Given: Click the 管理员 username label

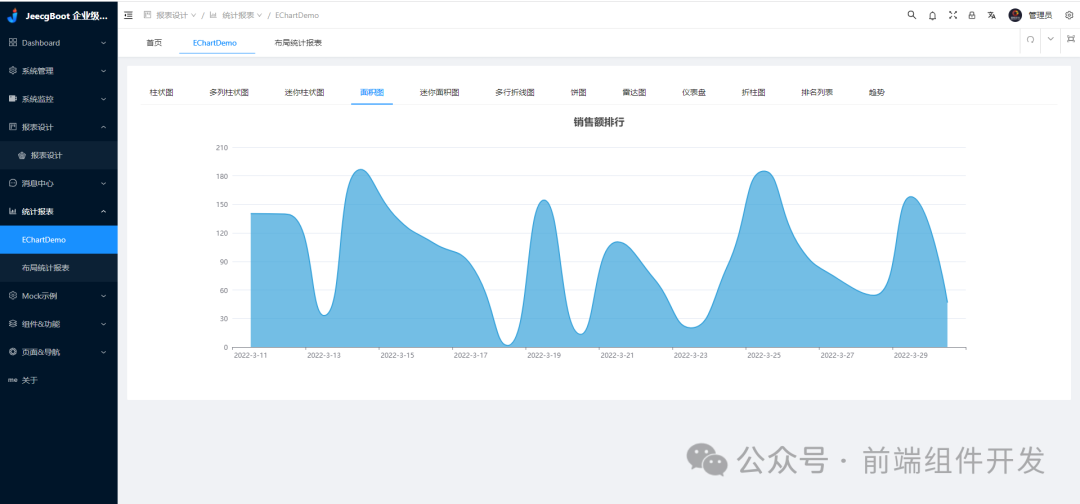Looking at the screenshot, I should [1040, 15].
